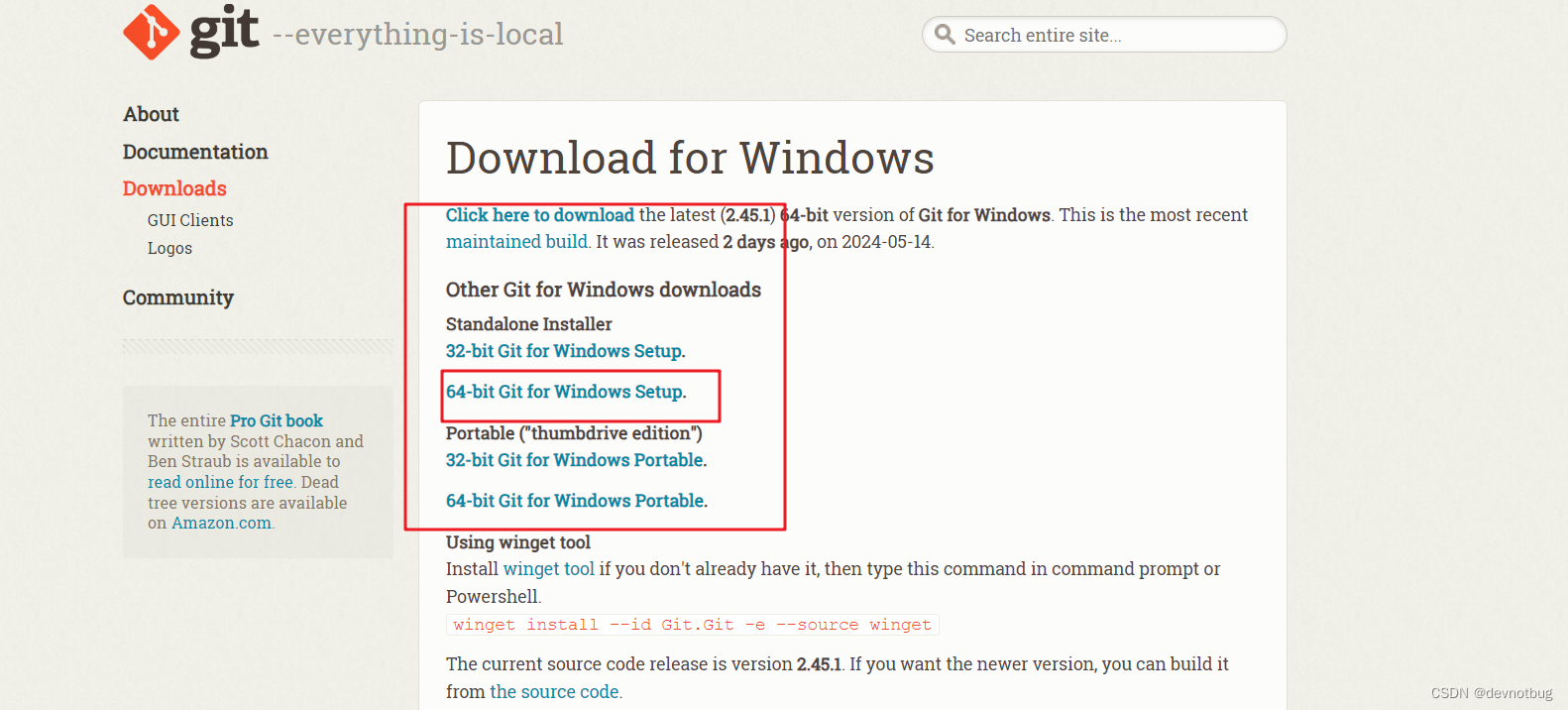Open the Community section
Image resolution: width=1568 pixels, height=710 pixels.
click(178, 297)
